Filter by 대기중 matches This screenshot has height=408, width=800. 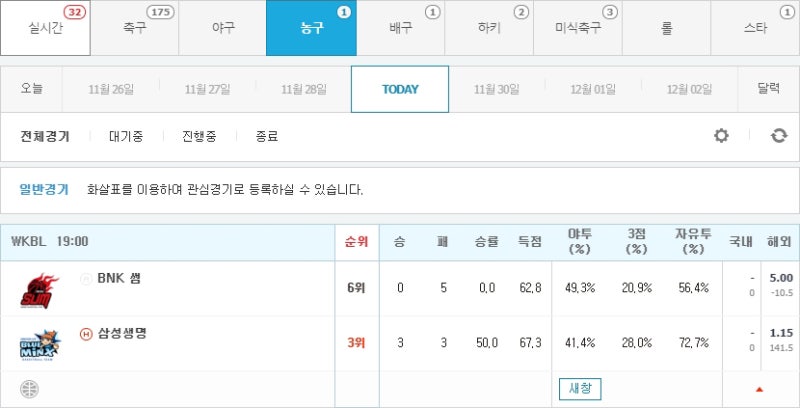click(124, 136)
